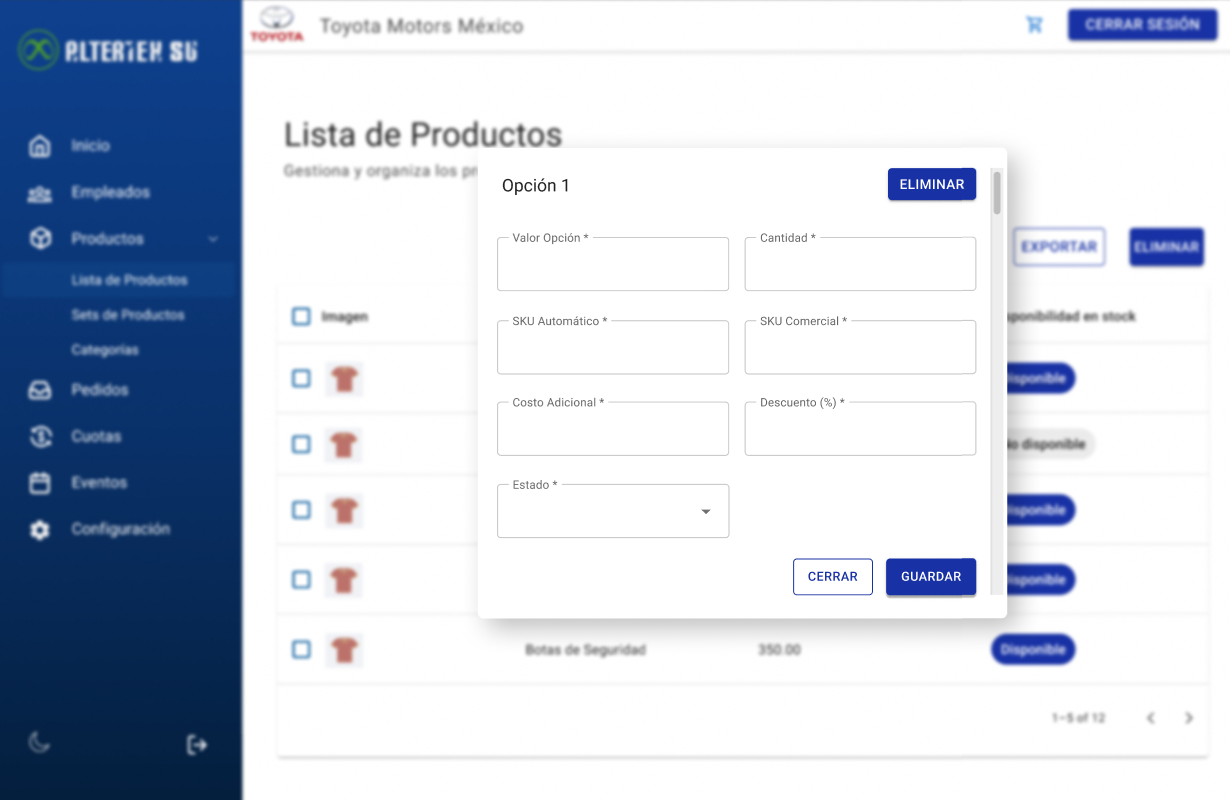The image size is (1230, 800).
Task: Click the 1–5 of 12 pagination text
Action: coord(1078,718)
